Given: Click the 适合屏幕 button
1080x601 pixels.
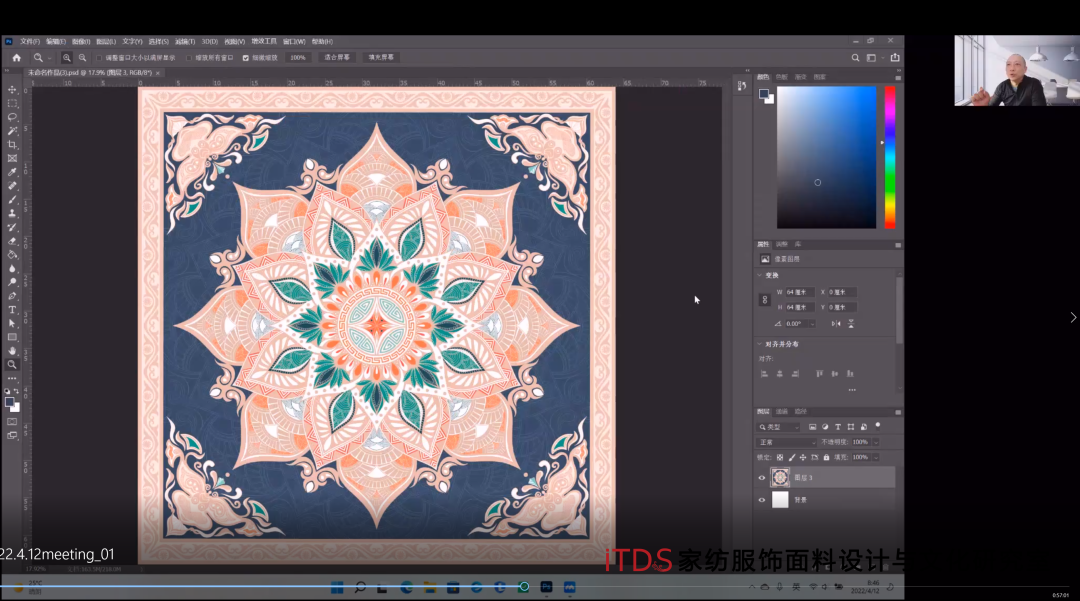Looking at the screenshot, I should point(337,58).
